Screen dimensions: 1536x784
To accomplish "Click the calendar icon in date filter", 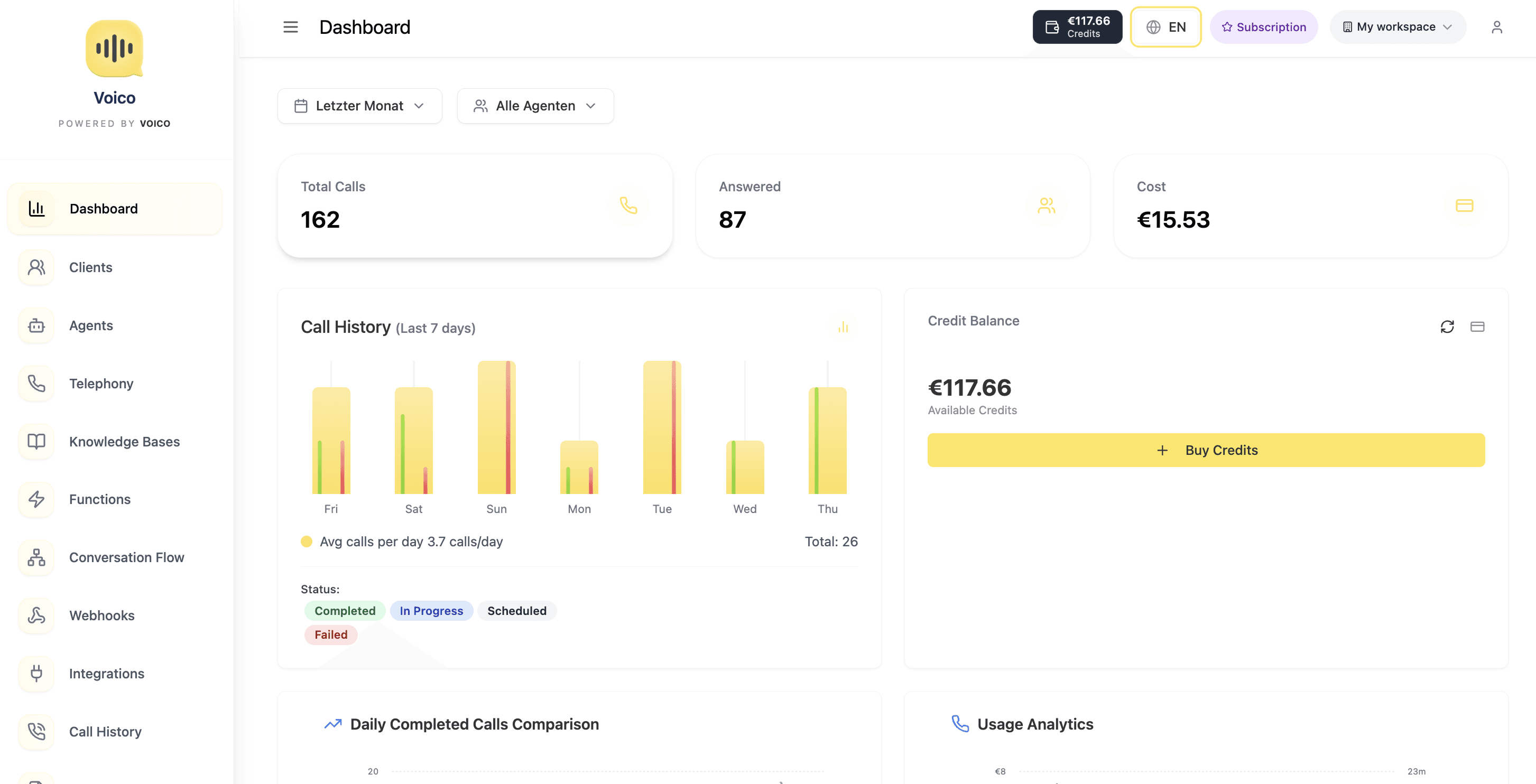I will coord(301,106).
